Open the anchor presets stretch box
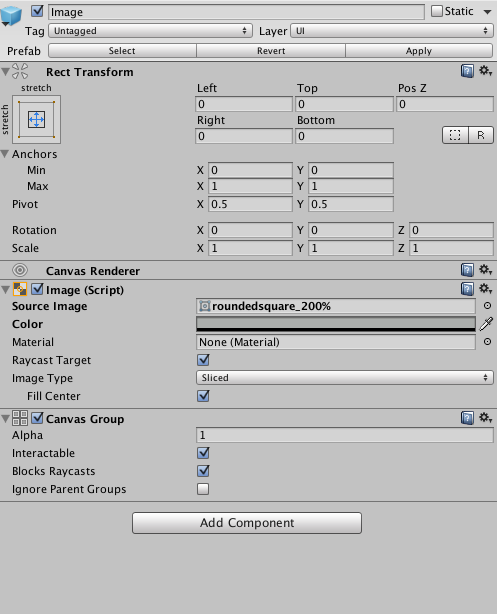Image resolution: width=497 pixels, height=614 pixels. 36,119
